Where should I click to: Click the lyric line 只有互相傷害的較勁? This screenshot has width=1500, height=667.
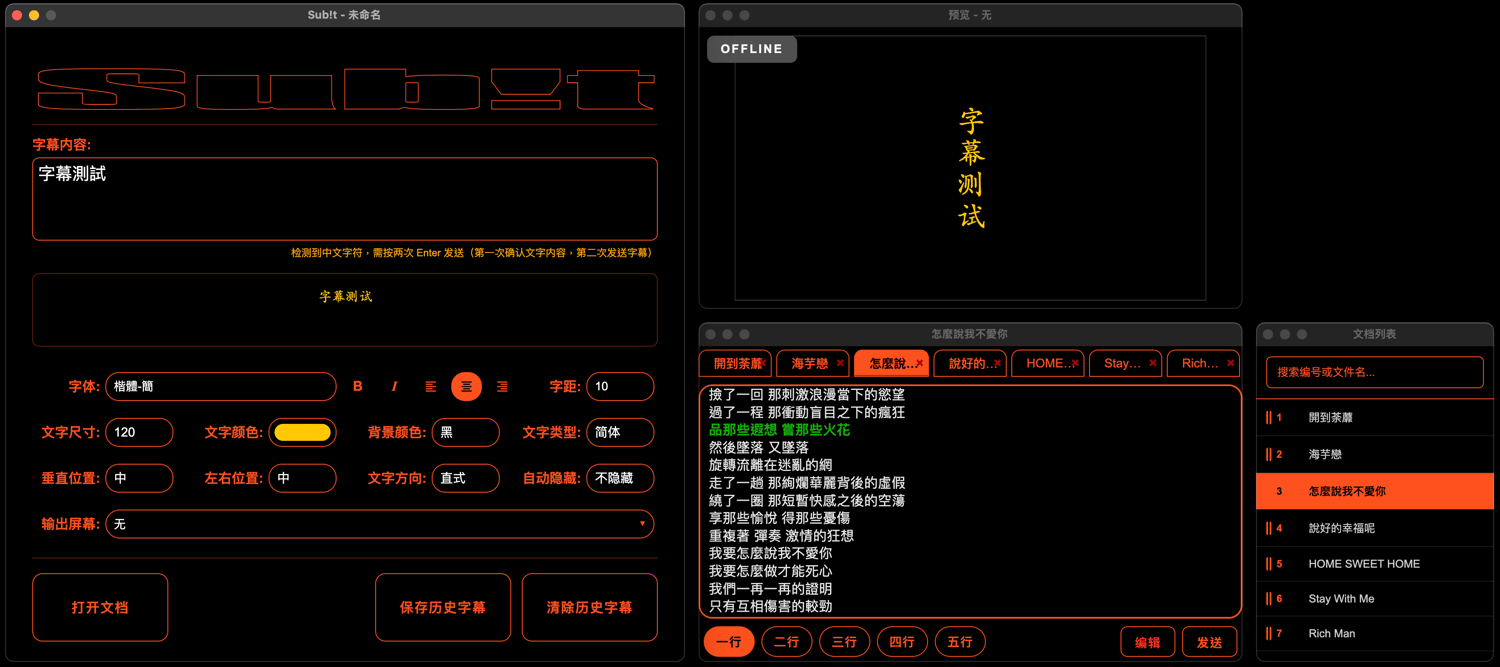(770, 606)
